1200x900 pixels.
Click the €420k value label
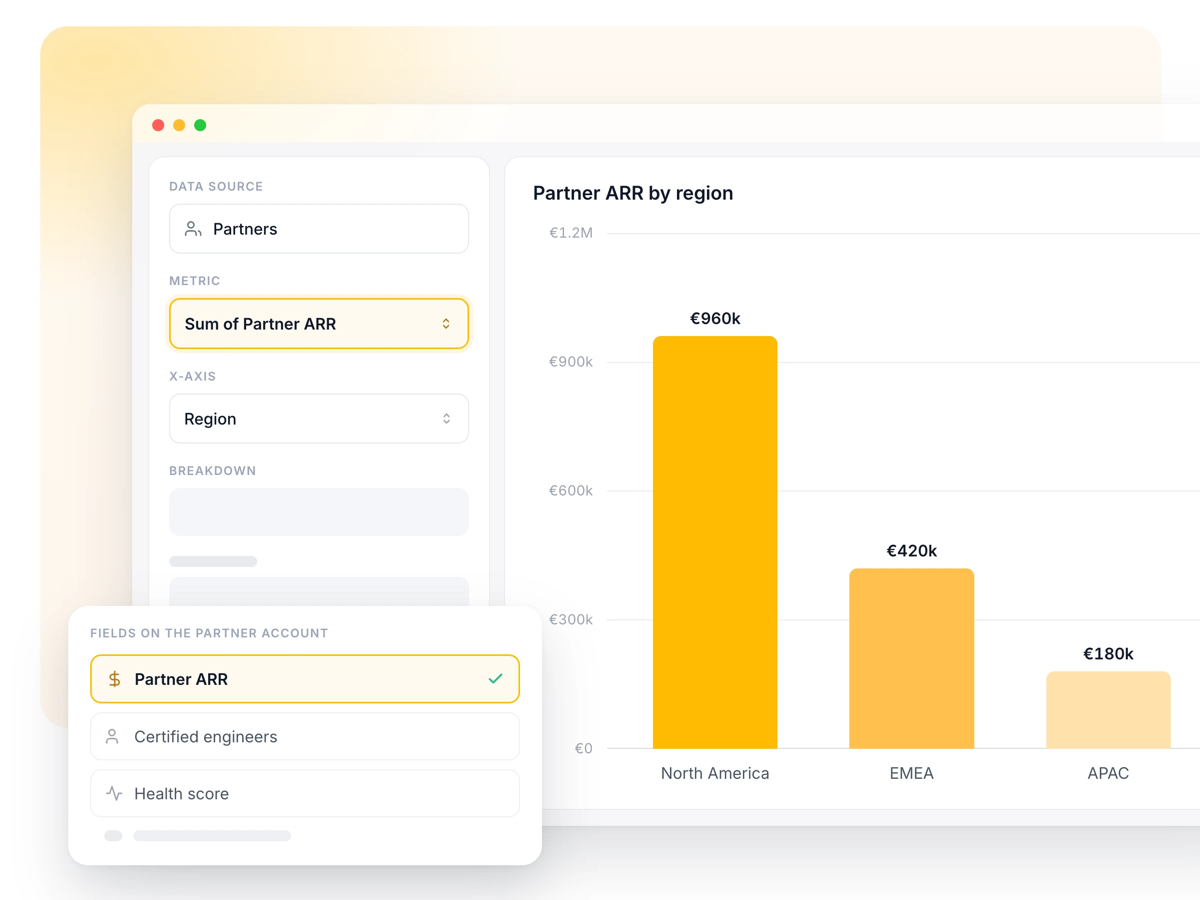tap(912, 551)
